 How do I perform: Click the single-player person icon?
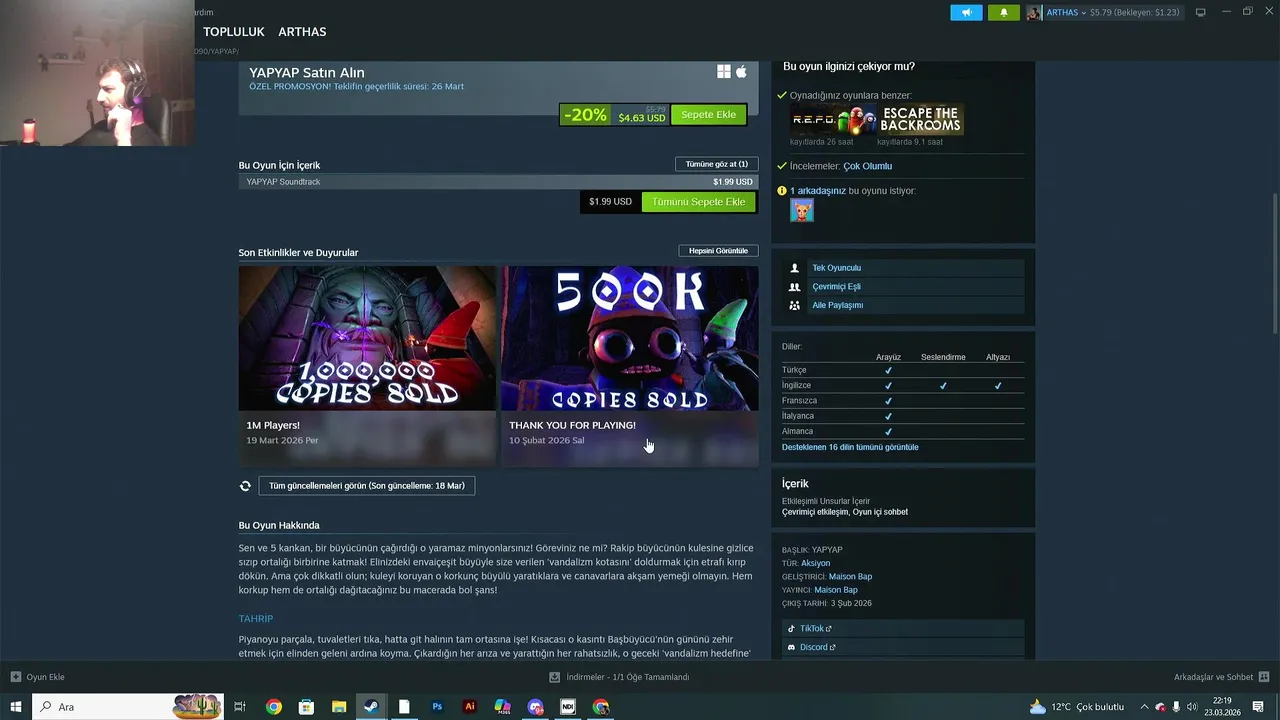tap(795, 268)
